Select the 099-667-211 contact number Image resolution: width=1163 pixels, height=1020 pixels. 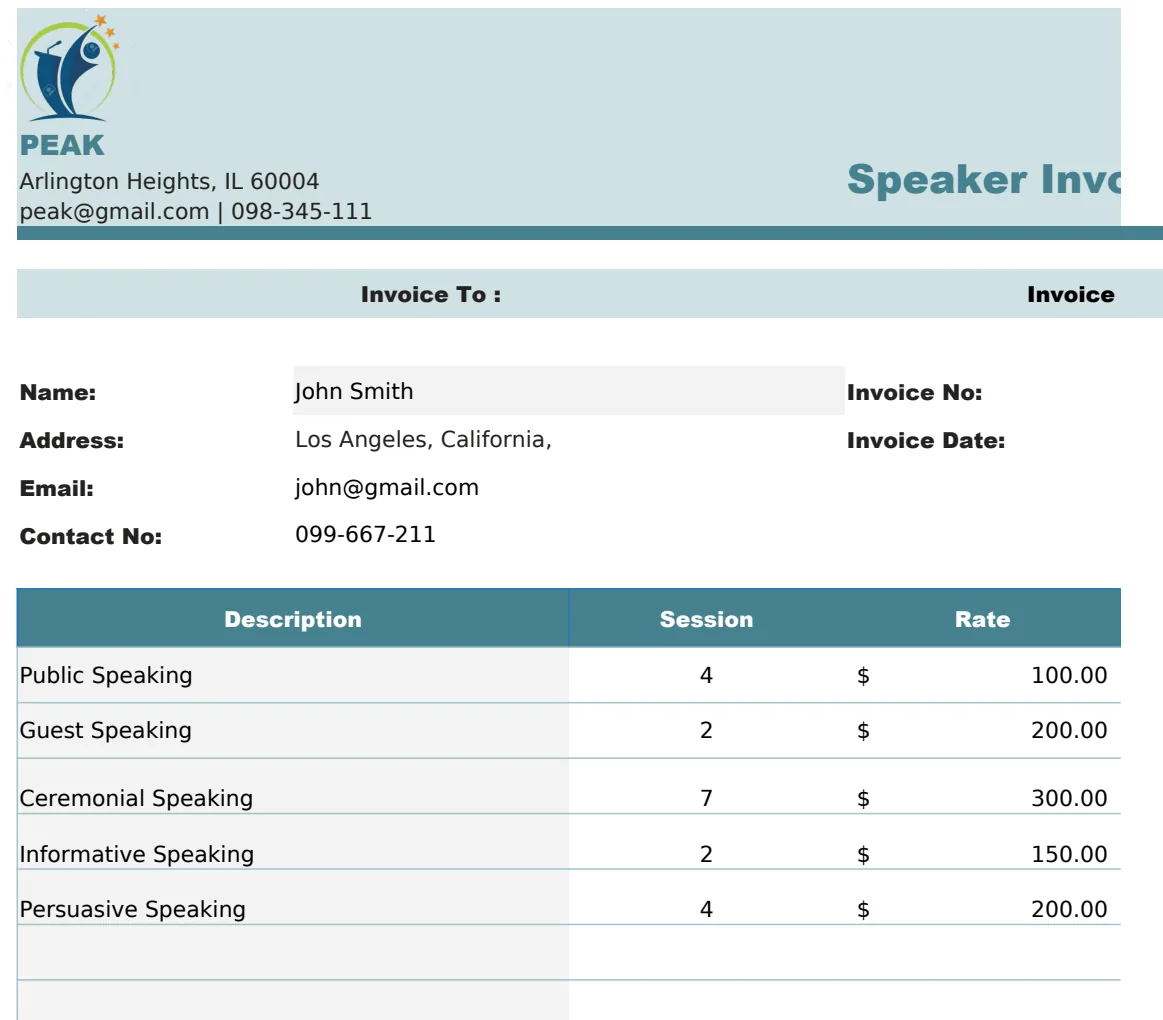click(x=366, y=534)
